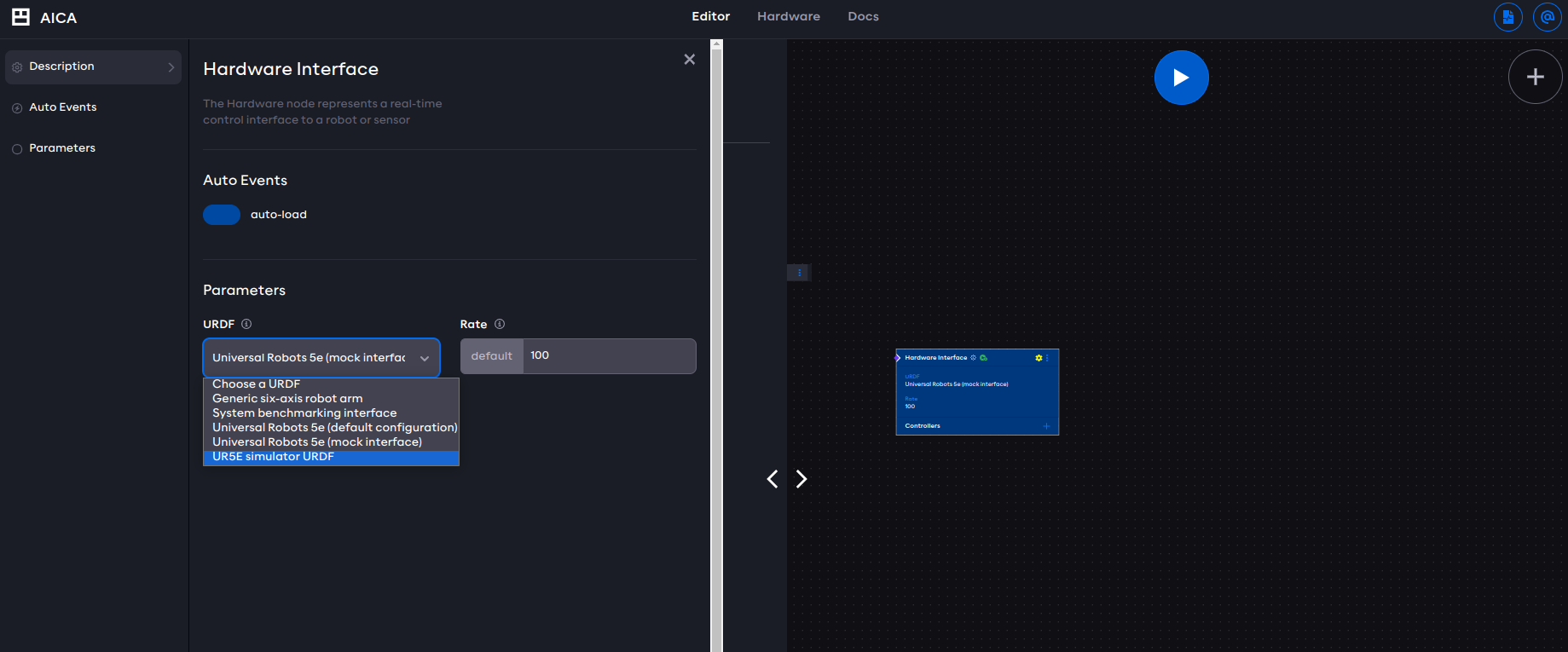Image resolution: width=1568 pixels, height=652 pixels.
Task: Click the 'URDF' field label in the panel
Action: (x=219, y=325)
